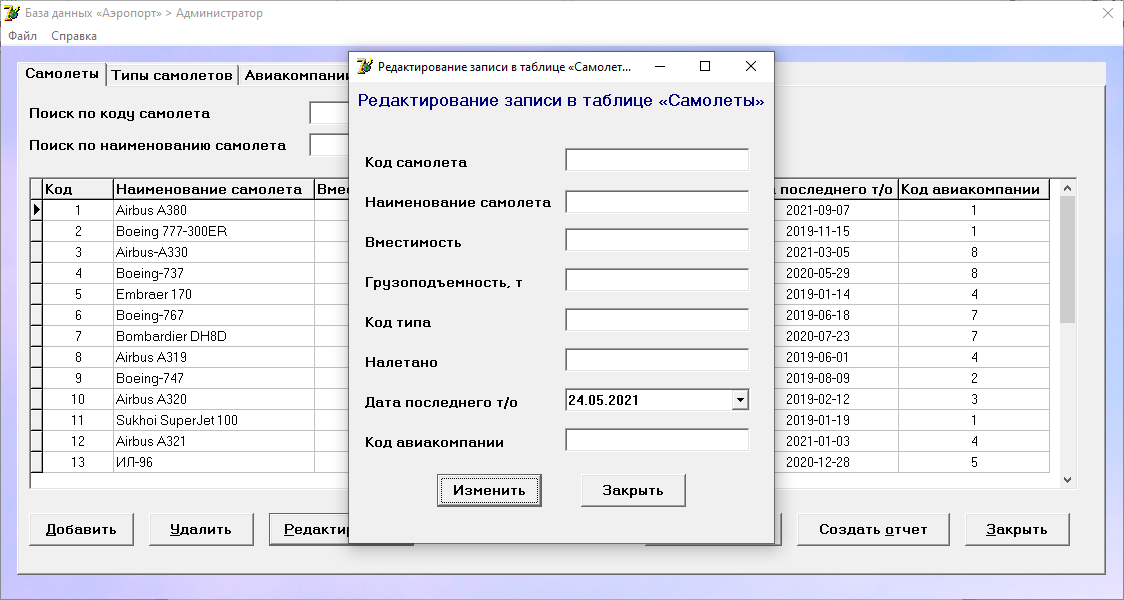Minimize the edit record dialog
Screen dimensions: 1124x600
(660, 66)
